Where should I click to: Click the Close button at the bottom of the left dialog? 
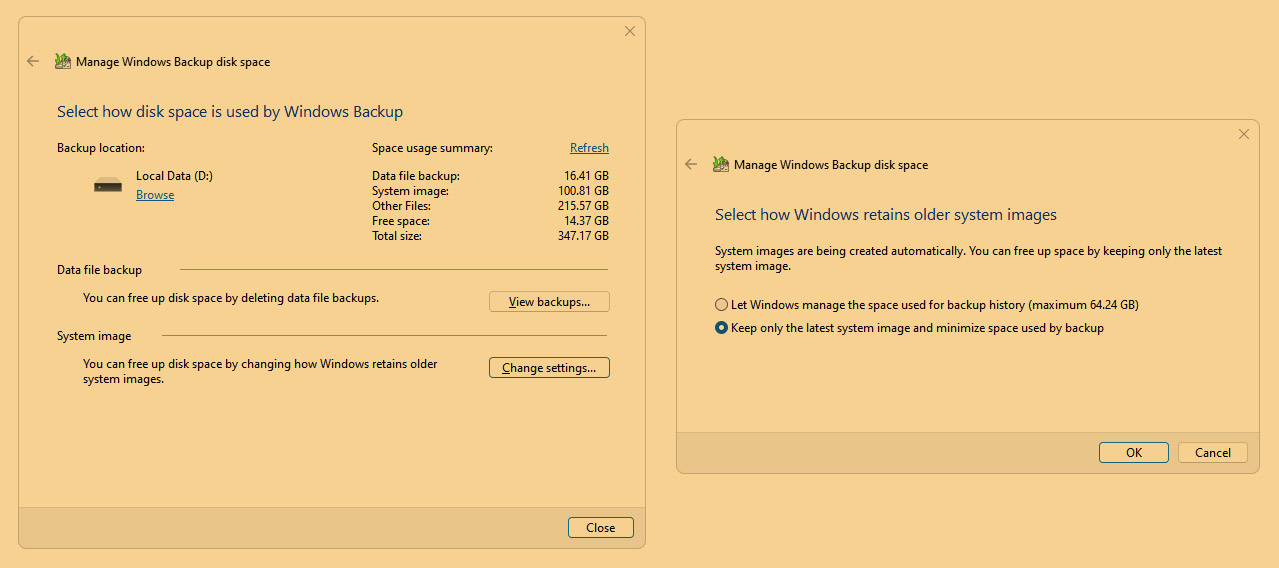point(601,528)
